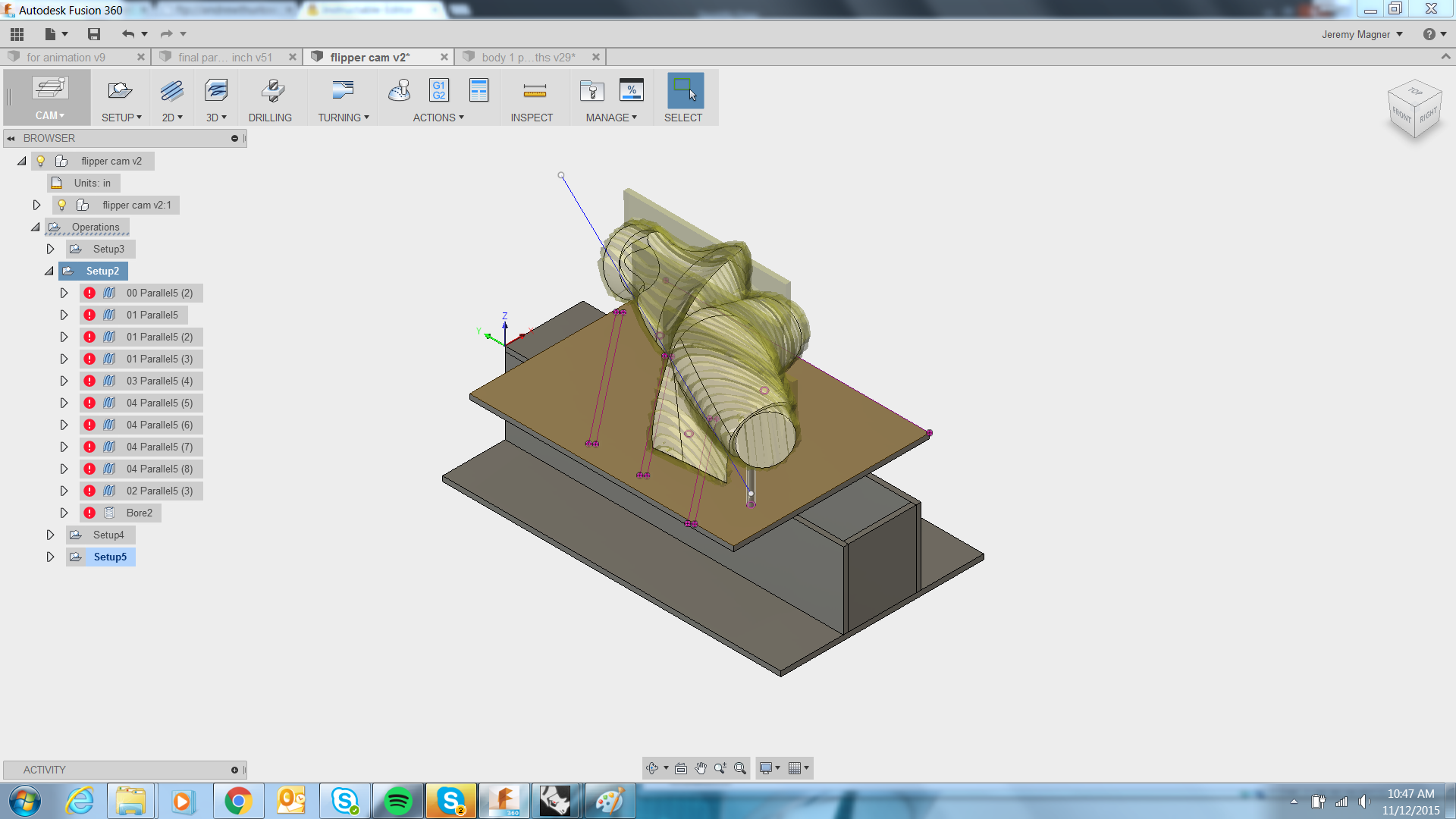Expand the Setup5 operations tree
The width and height of the screenshot is (1456, 819).
[x=50, y=557]
